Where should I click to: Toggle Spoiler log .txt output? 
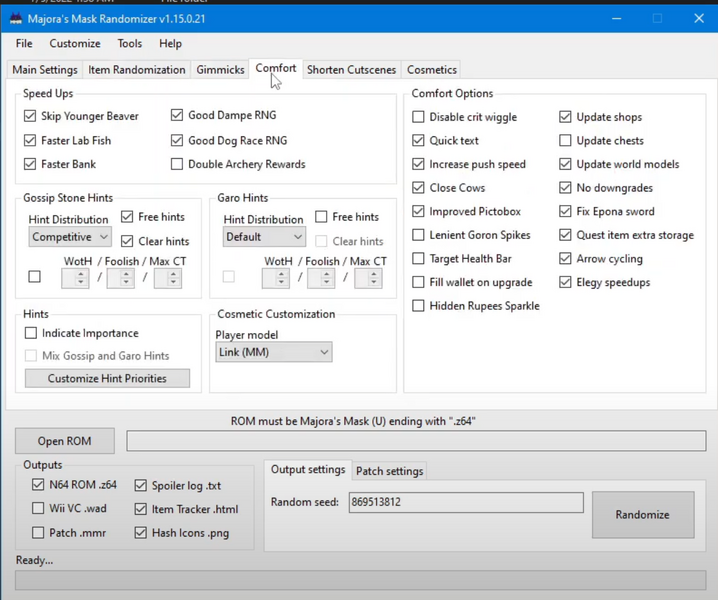141,485
